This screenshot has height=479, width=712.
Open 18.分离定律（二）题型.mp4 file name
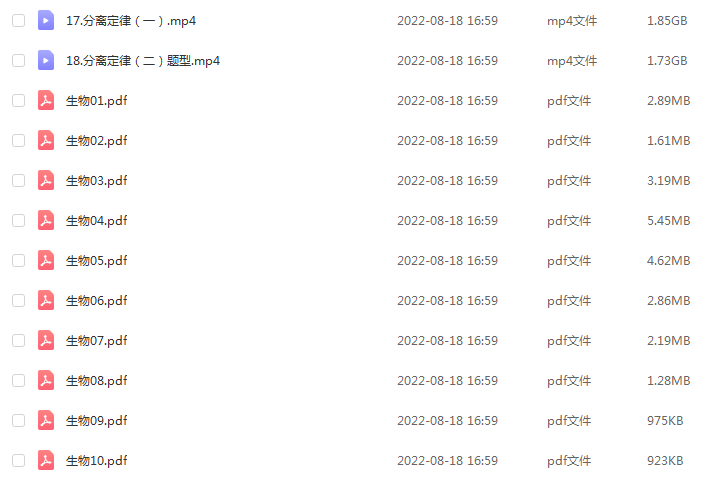pyautogui.click(x=143, y=61)
